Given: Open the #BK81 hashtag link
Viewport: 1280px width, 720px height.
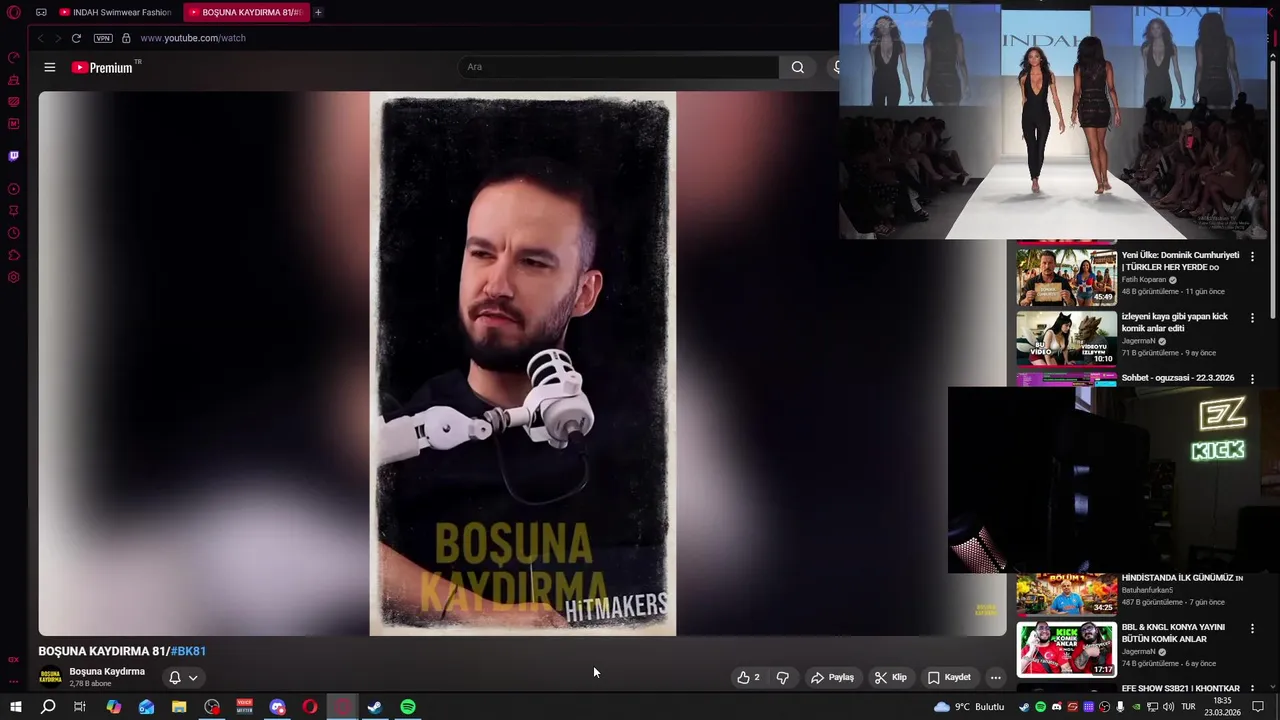Looking at the screenshot, I should click(x=188, y=651).
